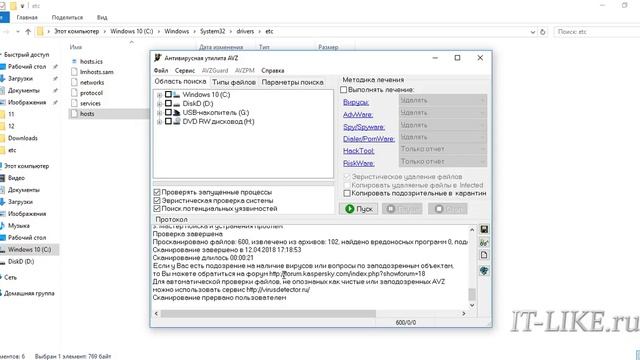Open the Spy/Spyware action dropdown

tap(443, 125)
